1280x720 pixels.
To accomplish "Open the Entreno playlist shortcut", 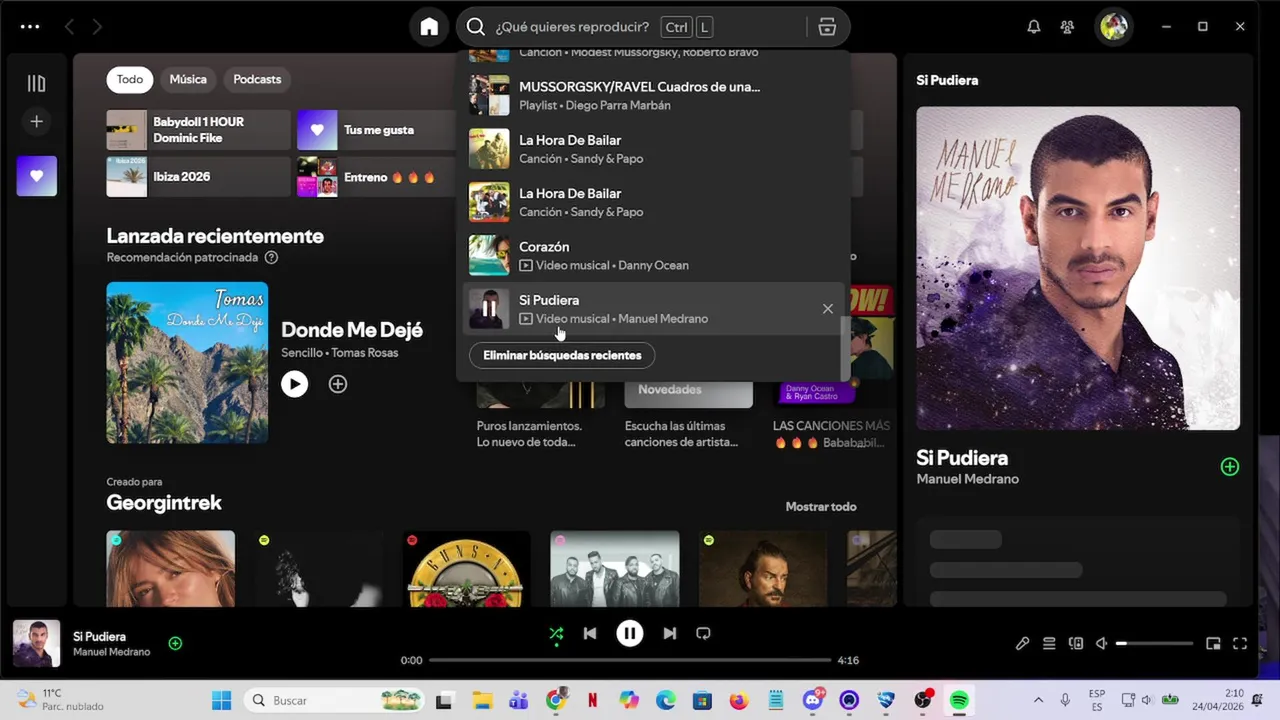I will pos(376,177).
